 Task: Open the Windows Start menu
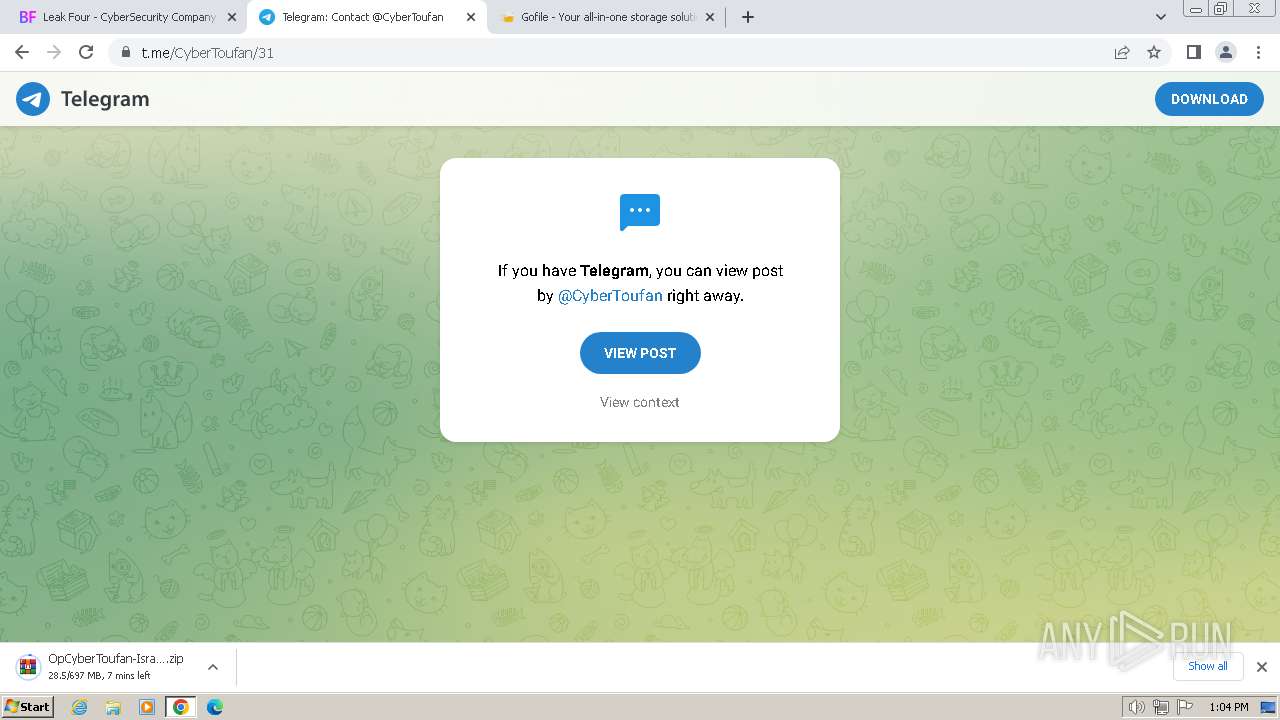[28, 707]
